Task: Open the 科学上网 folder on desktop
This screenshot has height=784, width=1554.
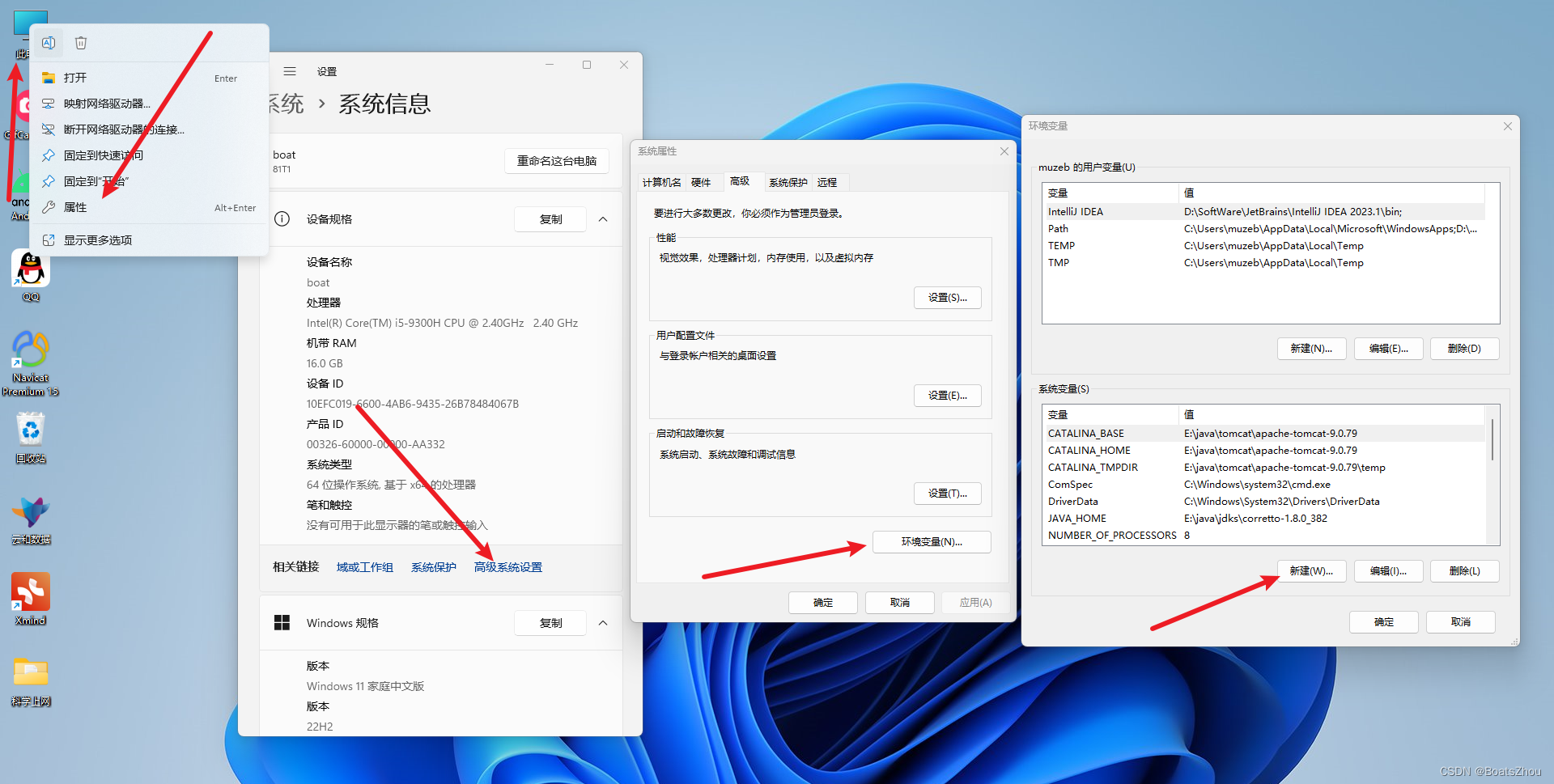Action: tap(31, 680)
